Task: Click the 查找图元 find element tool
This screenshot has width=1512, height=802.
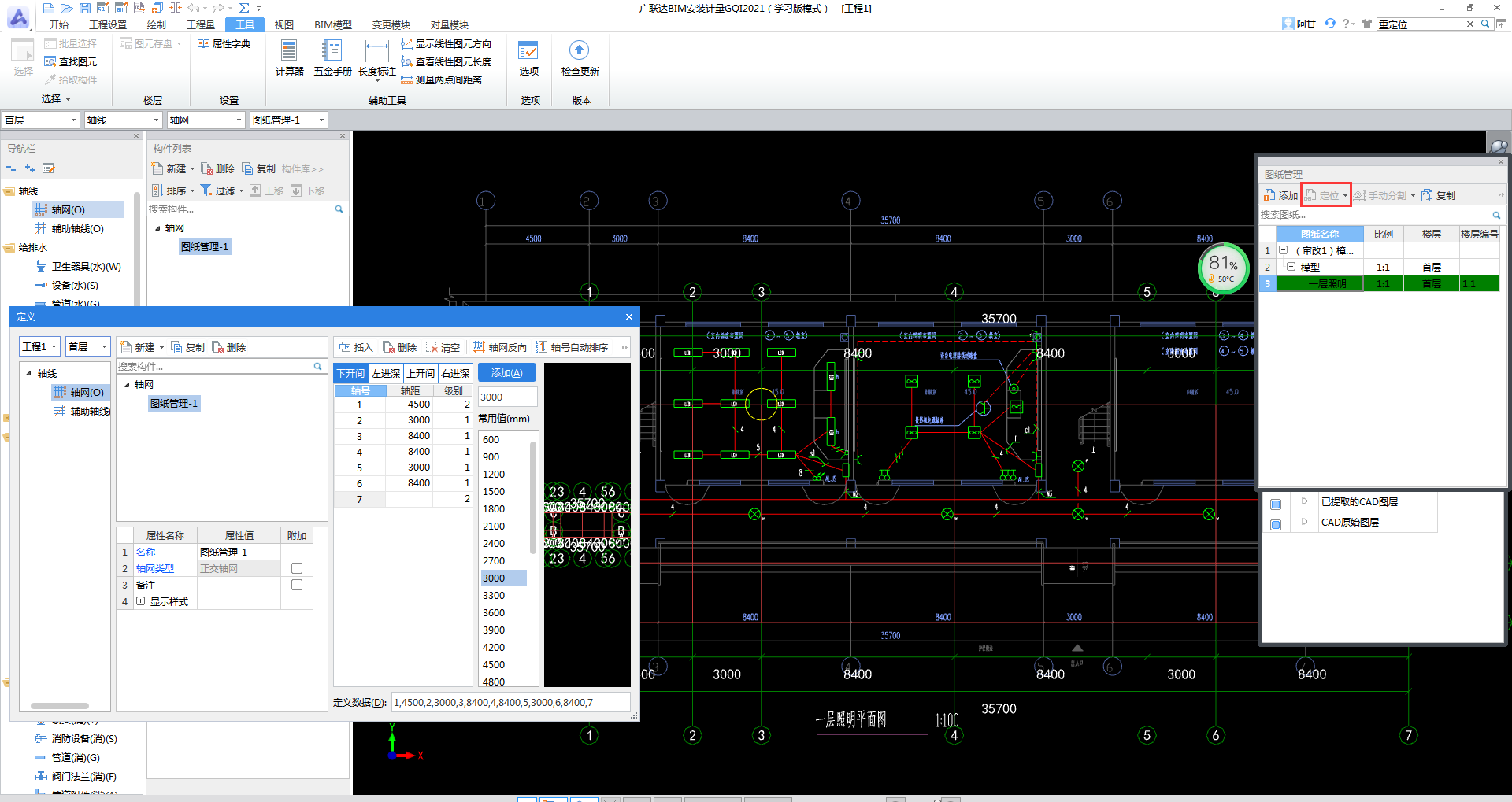Action: [71, 62]
